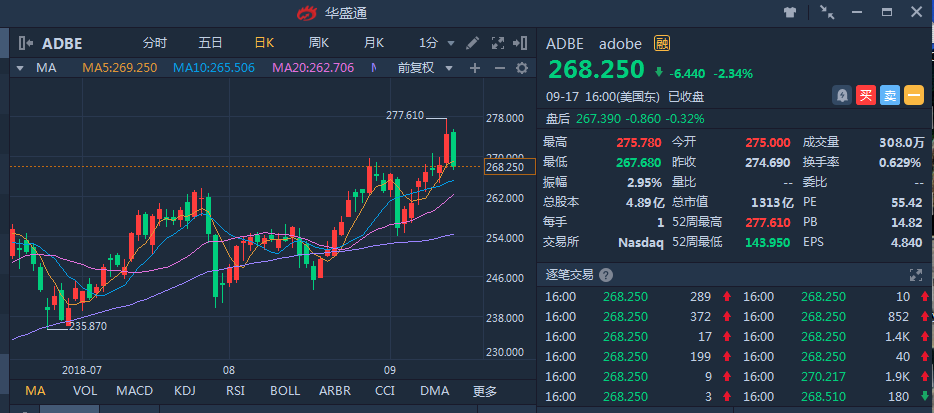
Task: Open the indicator settings gear
Action: click(522, 68)
